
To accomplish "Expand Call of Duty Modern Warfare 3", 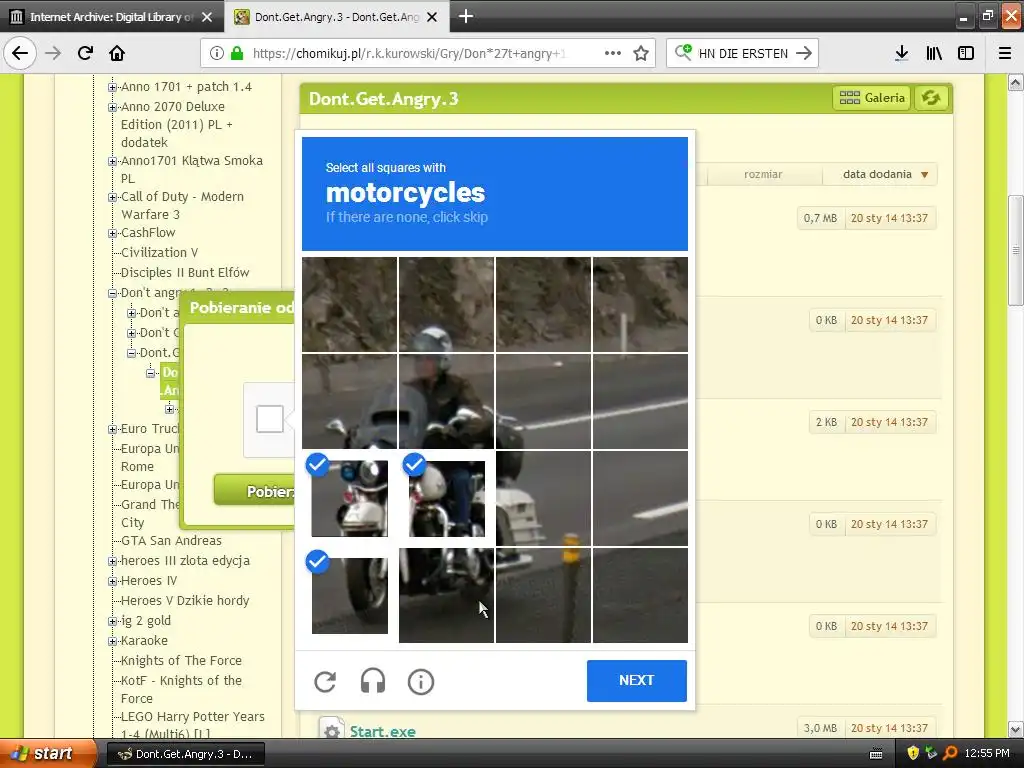I will [112, 197].
